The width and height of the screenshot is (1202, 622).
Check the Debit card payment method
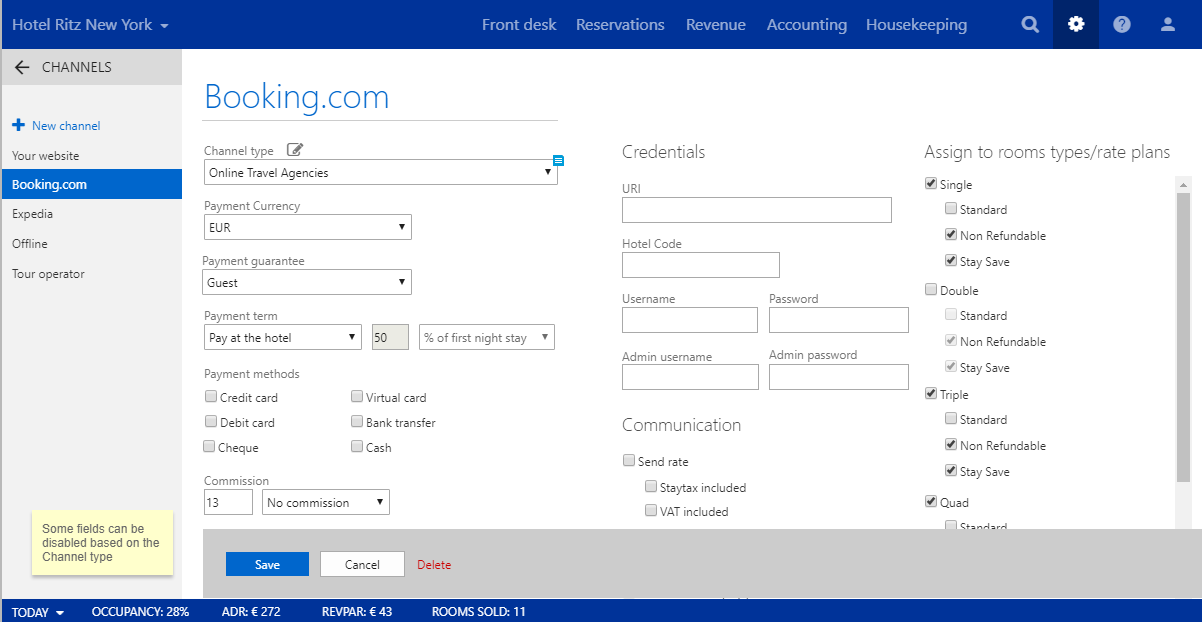(210, 422)
